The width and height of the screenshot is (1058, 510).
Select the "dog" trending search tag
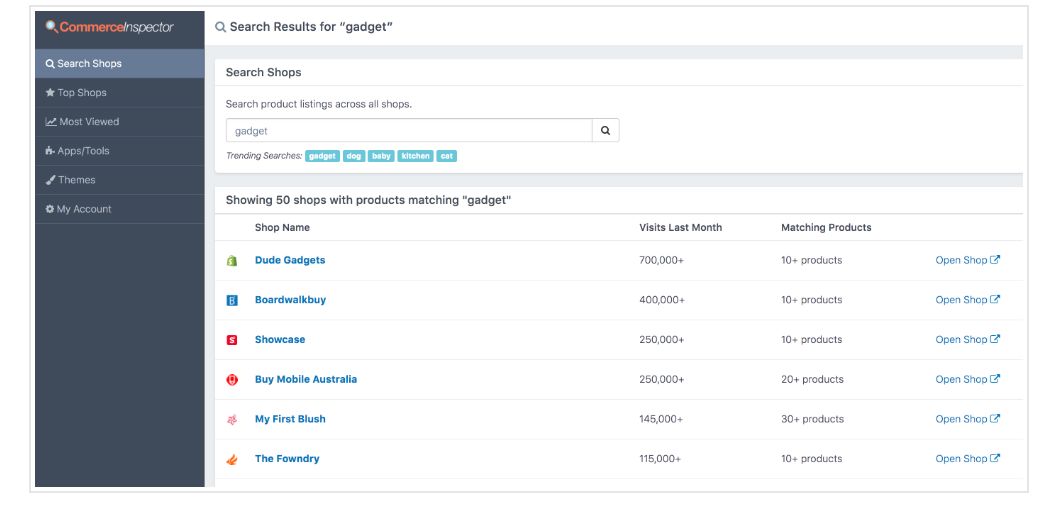point(354,156)
